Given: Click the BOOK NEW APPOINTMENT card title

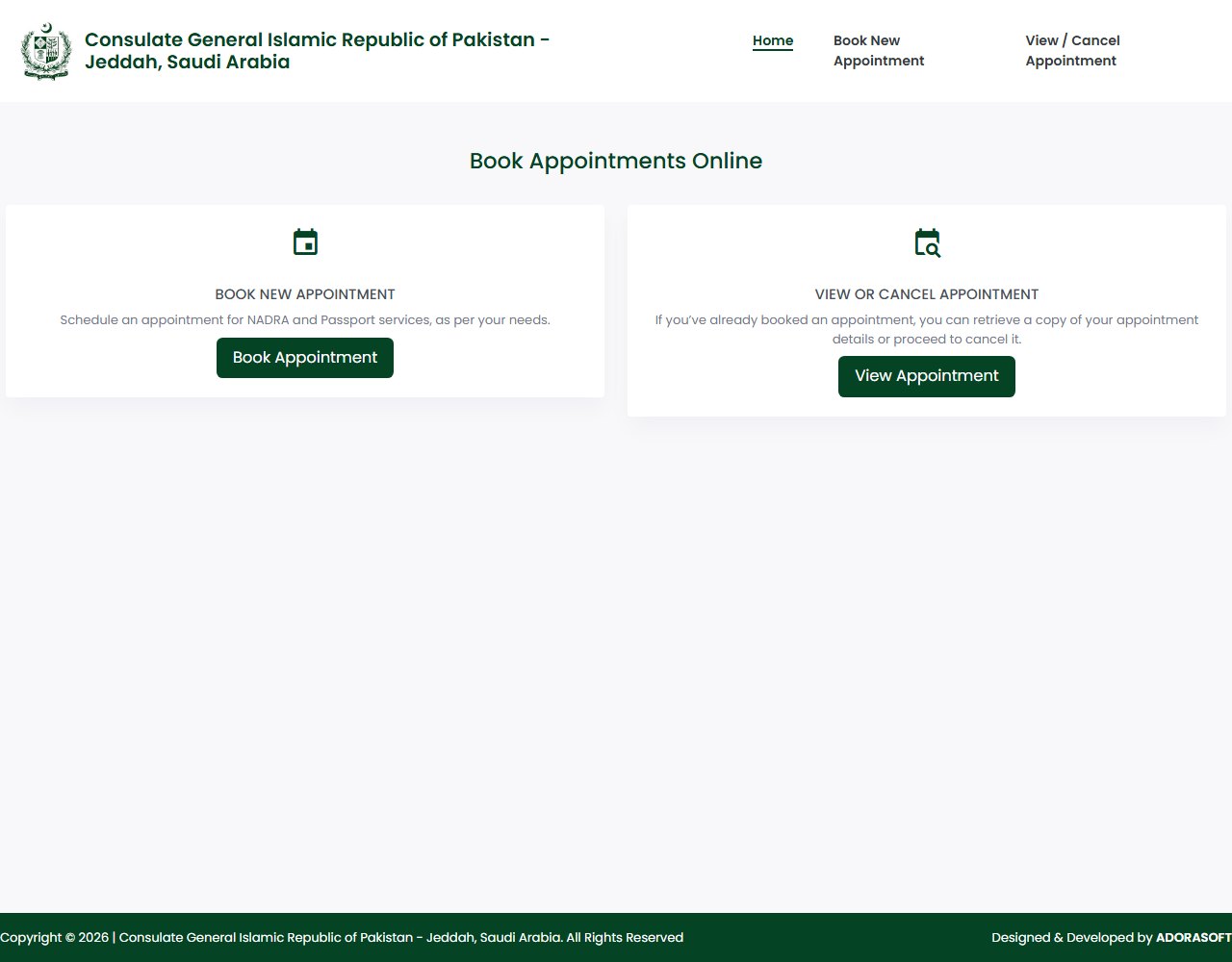Looking at the screenshot, I should click(305, 294).
